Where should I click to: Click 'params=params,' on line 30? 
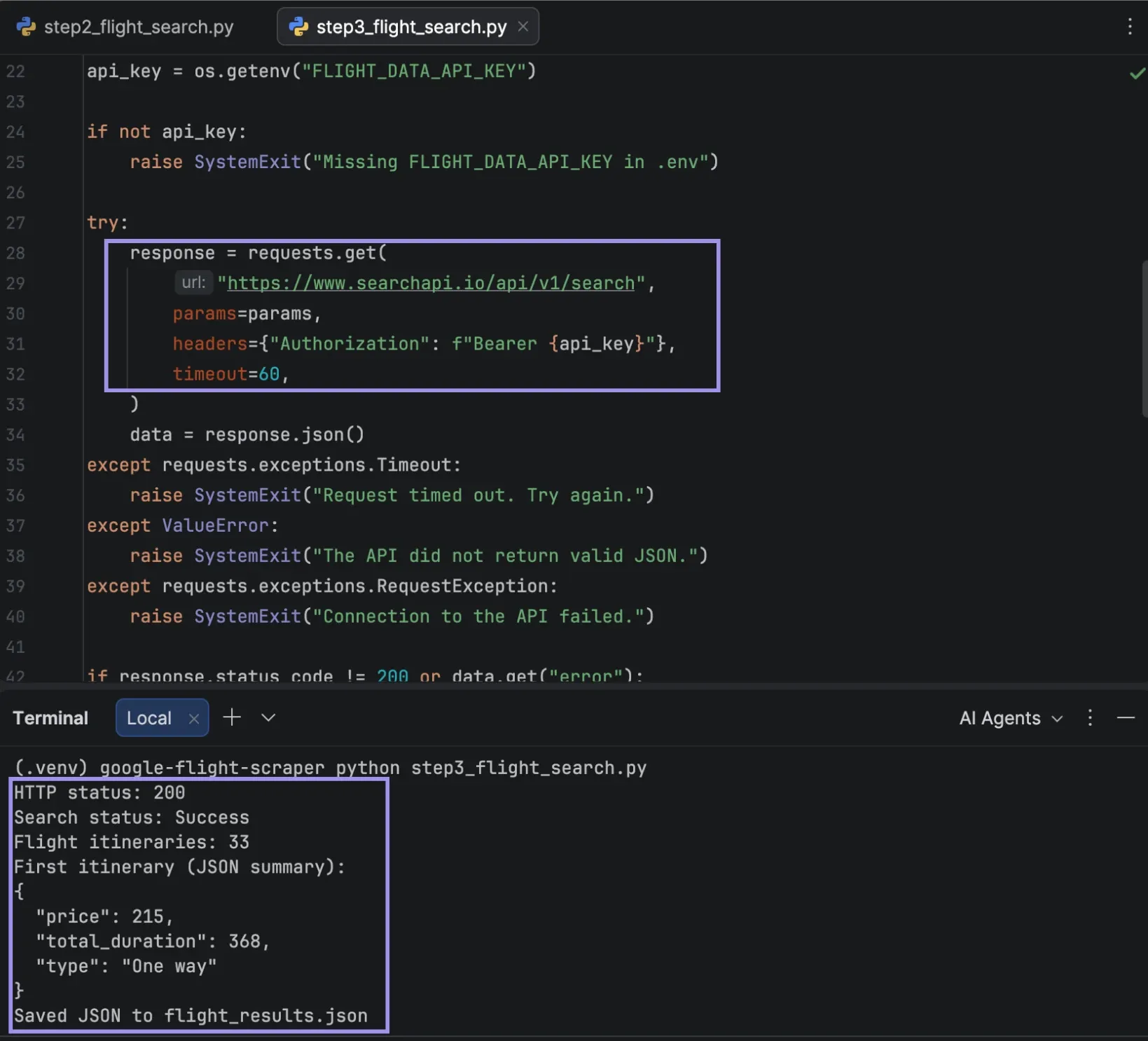[x=247, y=313]
